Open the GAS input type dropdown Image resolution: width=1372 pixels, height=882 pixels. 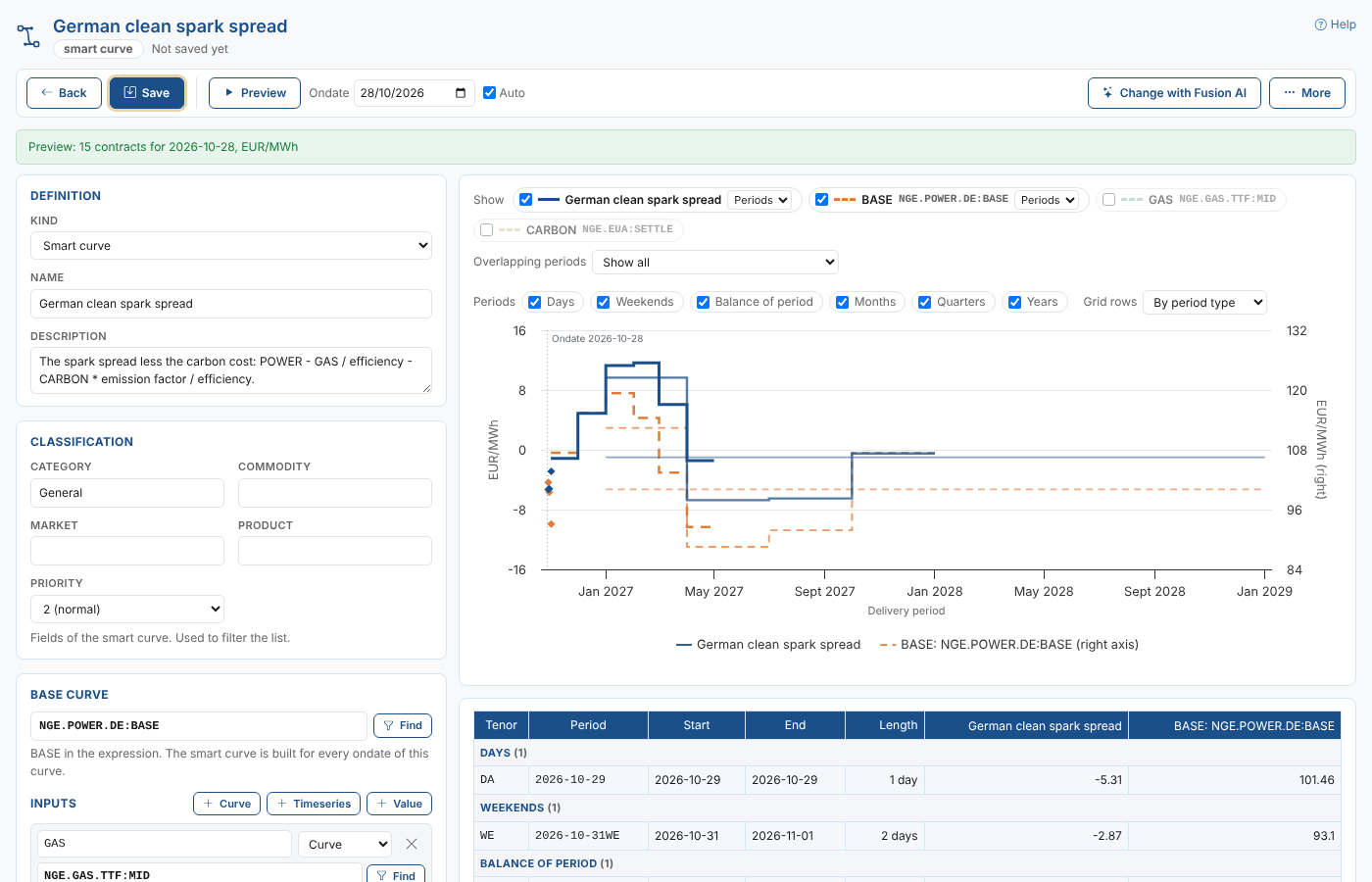tap(345, 844)
